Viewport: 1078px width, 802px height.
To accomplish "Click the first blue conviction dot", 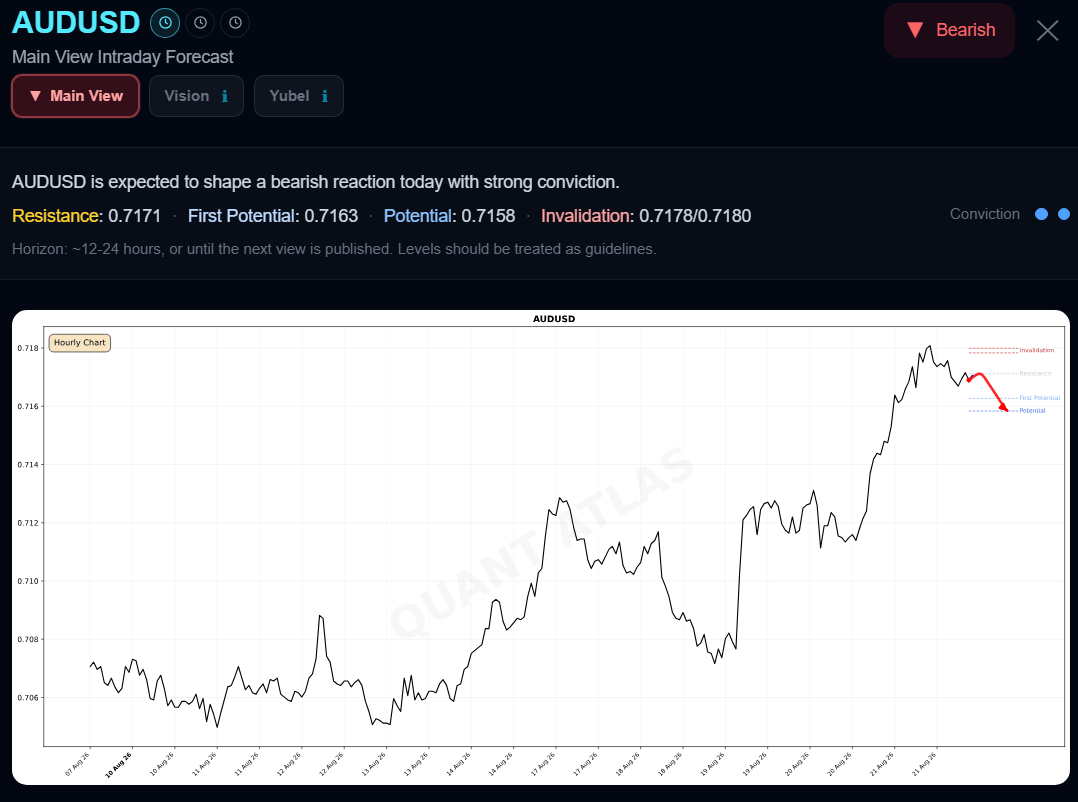I will (1042, 214).
